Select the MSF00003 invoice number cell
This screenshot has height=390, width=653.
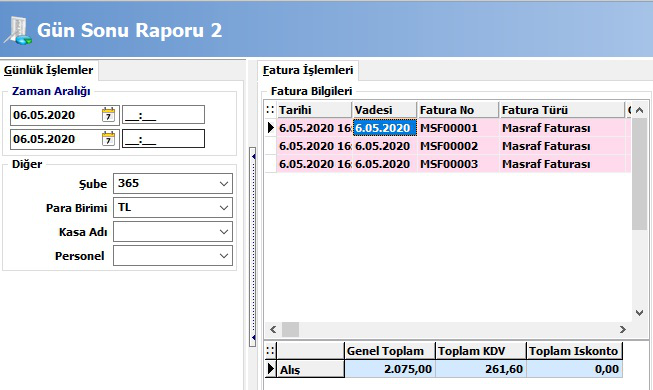point(458,164)
